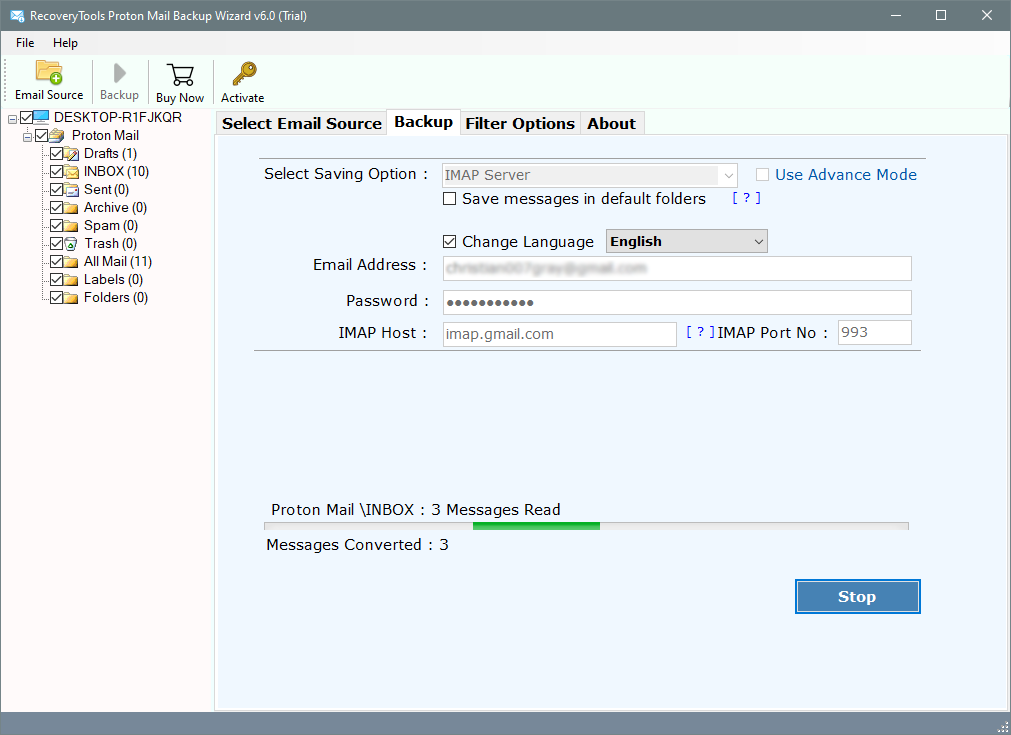Screen dimensions: 1011x735
Task: Uncheck the Trash folder checkbox
Action: click(57, 244)
